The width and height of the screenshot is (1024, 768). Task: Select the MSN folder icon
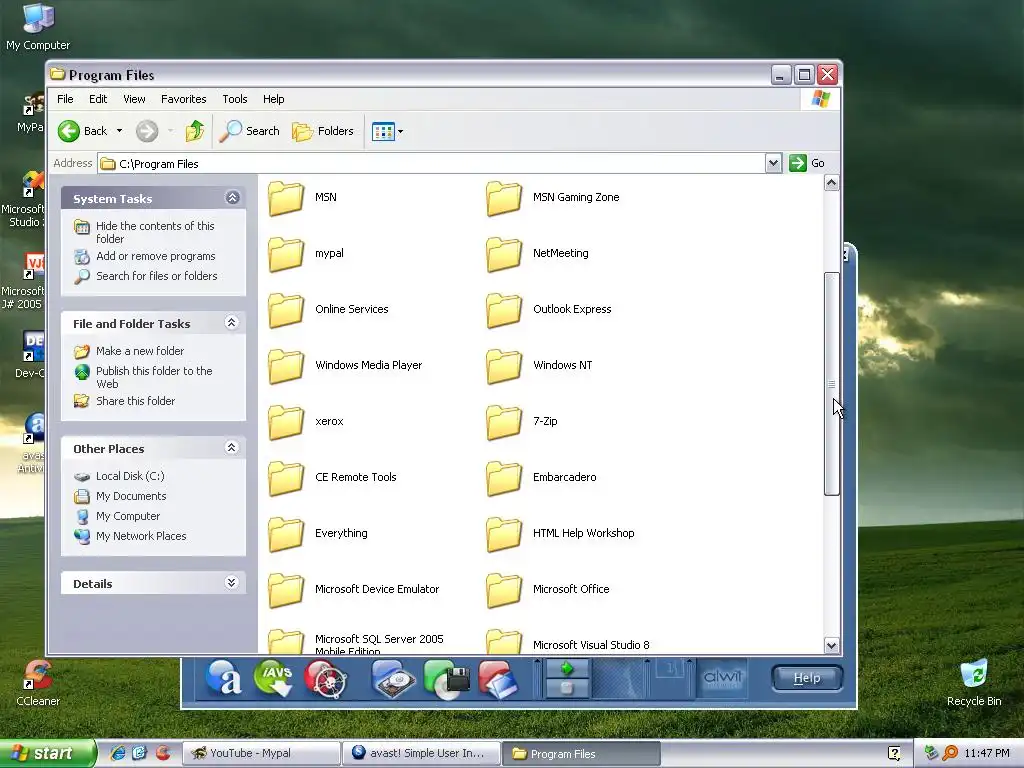(286, 198)
